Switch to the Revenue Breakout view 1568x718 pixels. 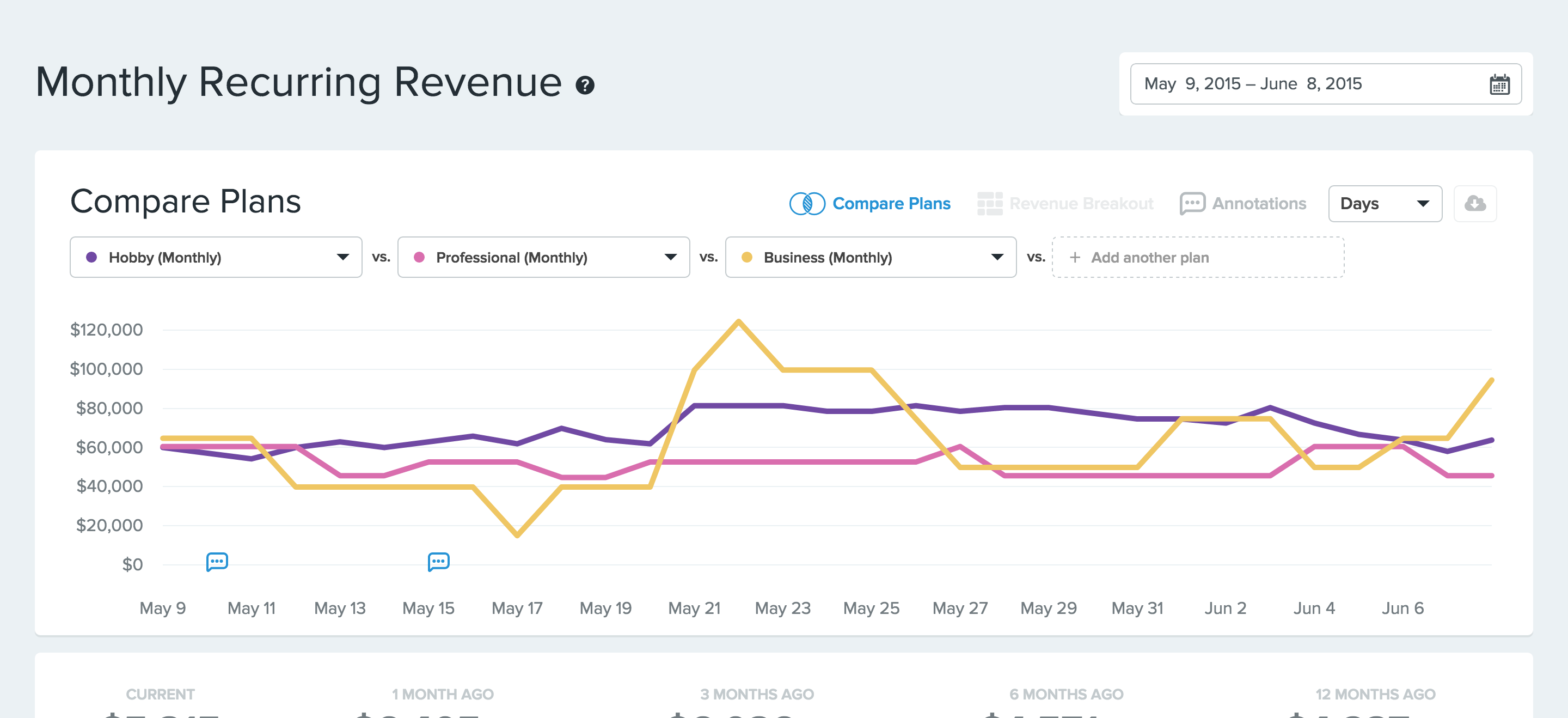pos(1081,203)
